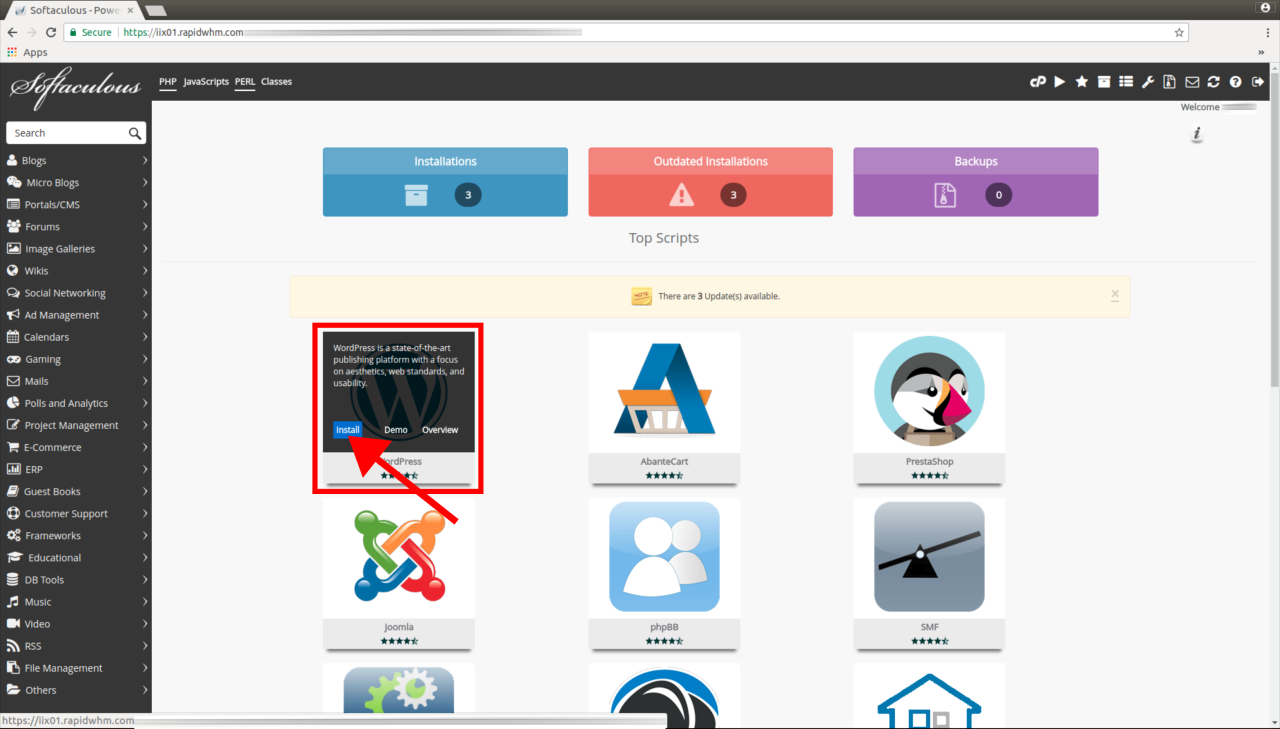Screen dimensions: 1280x729
Task: Open Installations using the box icon
Action: (x=1103, y=82)
